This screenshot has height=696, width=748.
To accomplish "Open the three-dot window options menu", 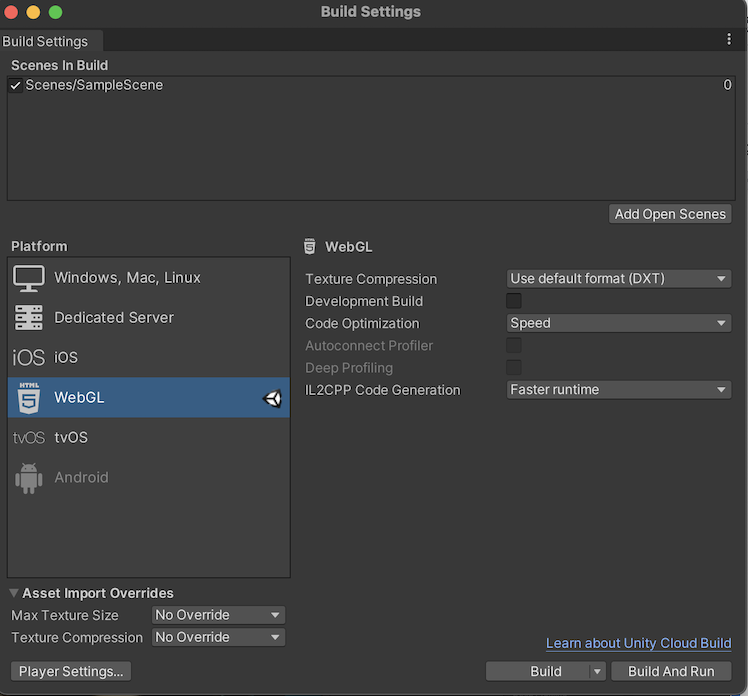I will click(729, 39).
